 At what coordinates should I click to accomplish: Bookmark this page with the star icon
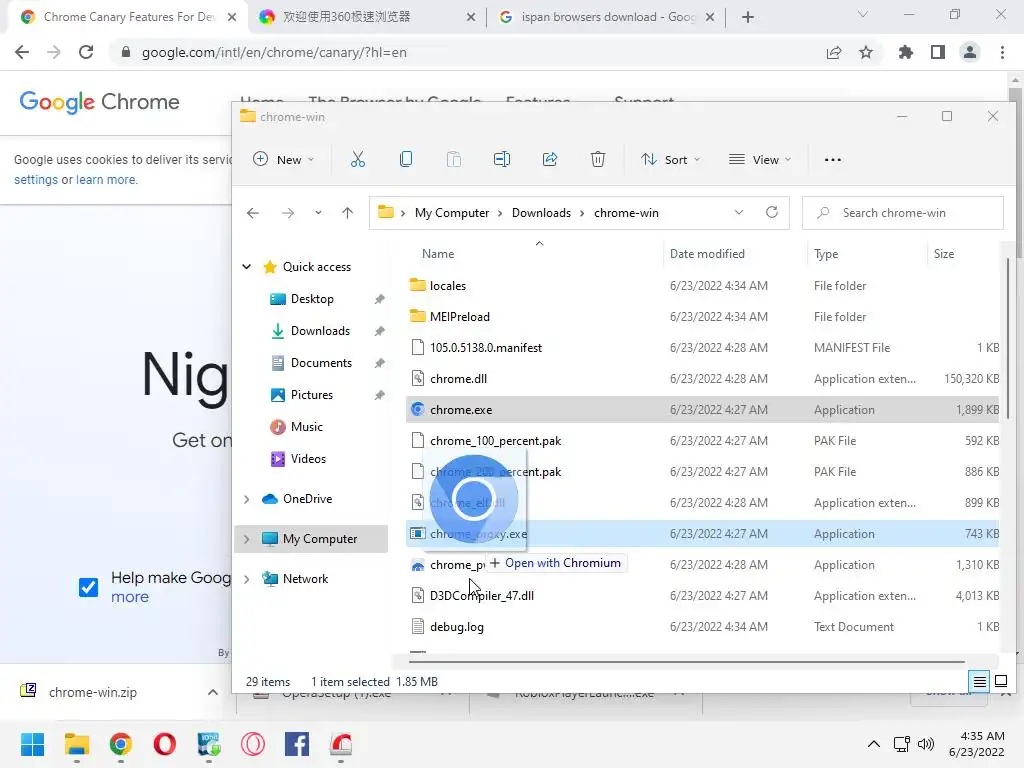pos(866,52)
